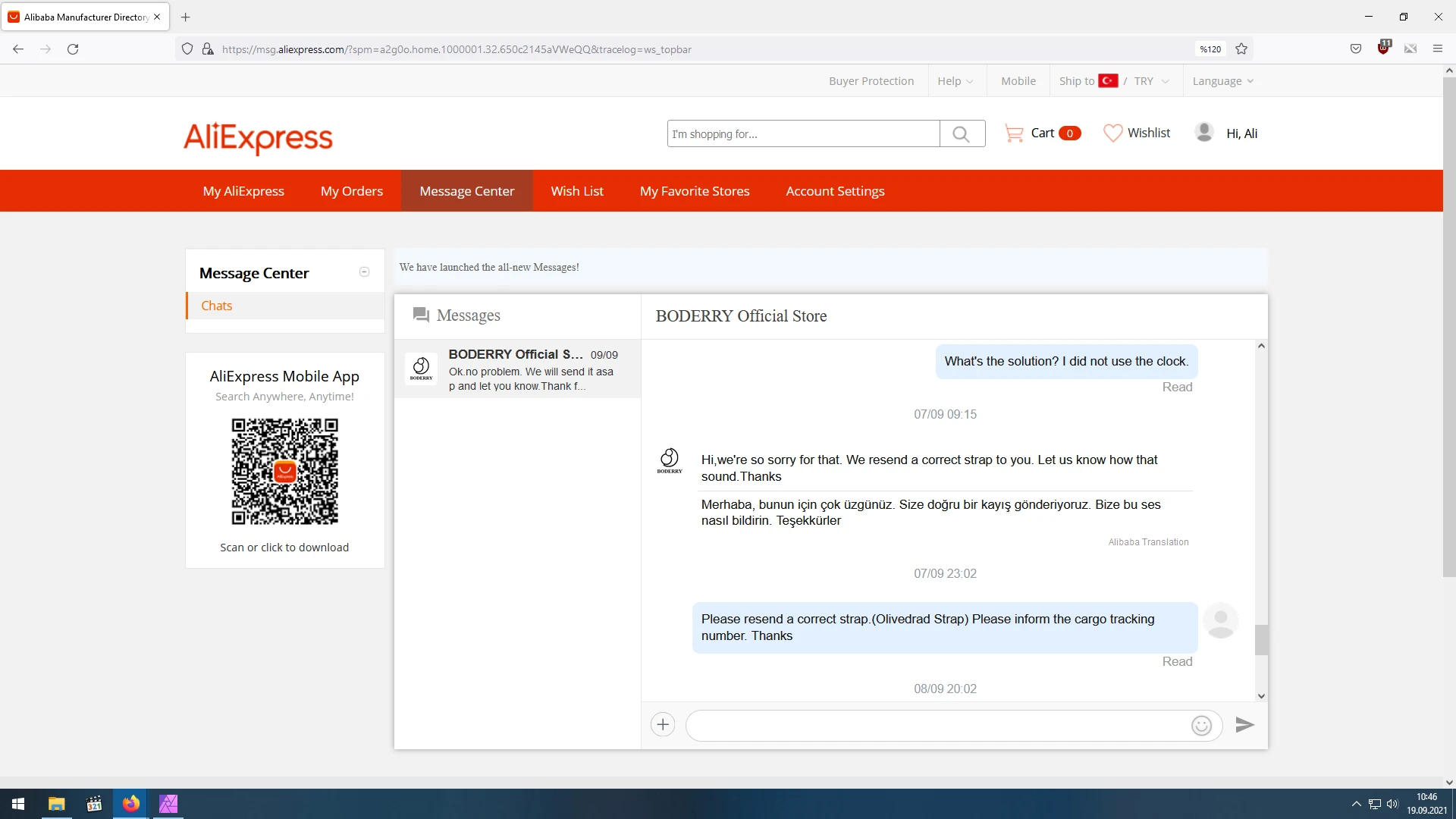Collapse the Message Center panel toggle

[x=364, y=272]
